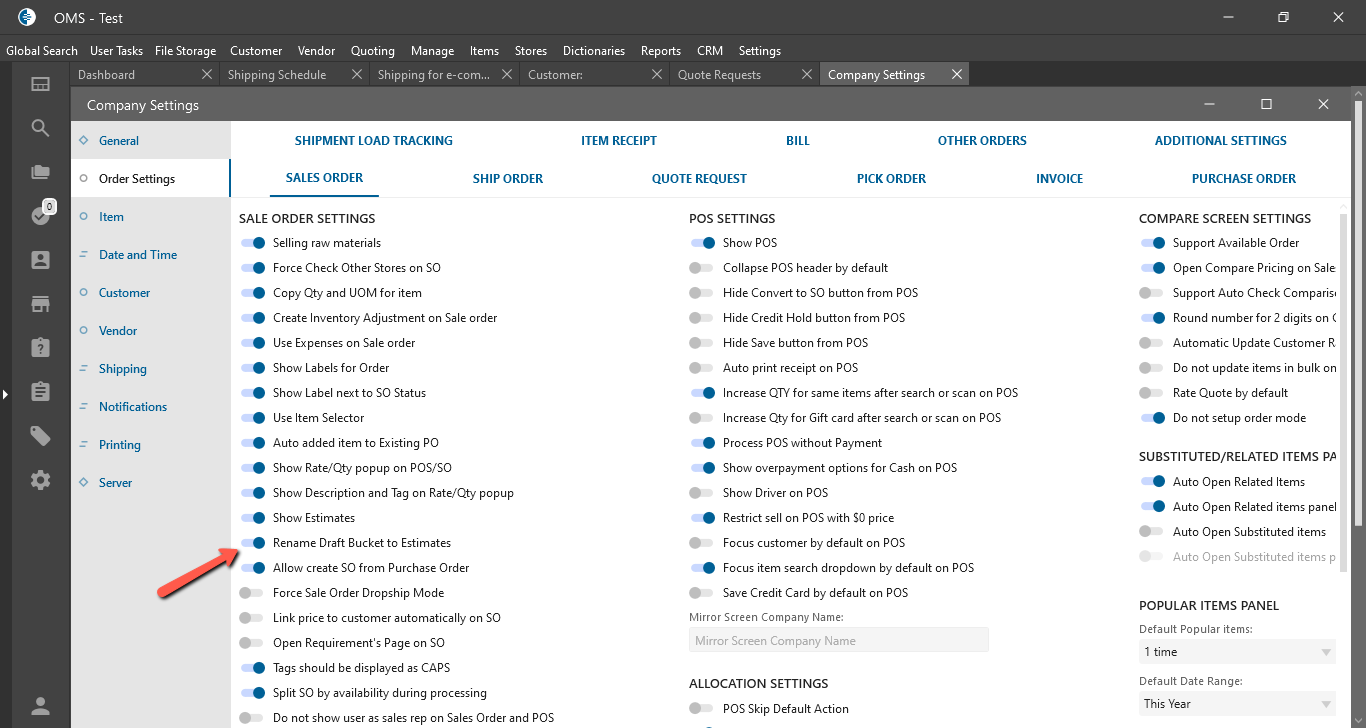Click the price tag sidebar icon
Viewport: 1366px width, 728px height.
click(40, 436)
